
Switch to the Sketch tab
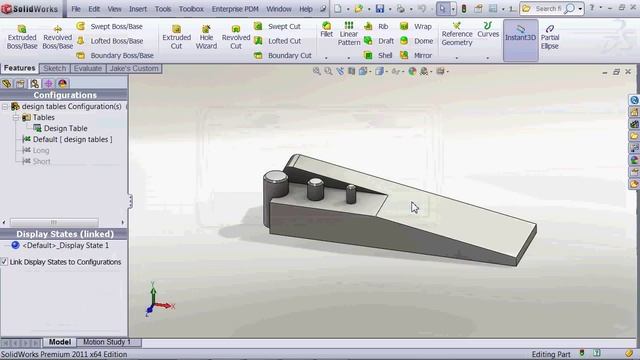(x=54, y=69)
